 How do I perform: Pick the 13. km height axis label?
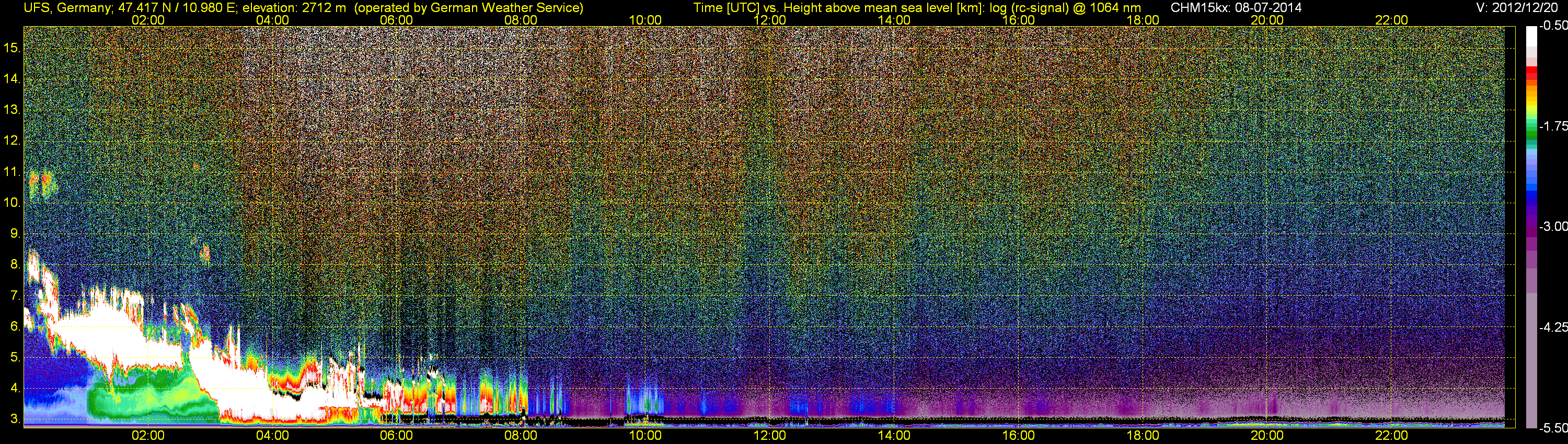(12, 110)
